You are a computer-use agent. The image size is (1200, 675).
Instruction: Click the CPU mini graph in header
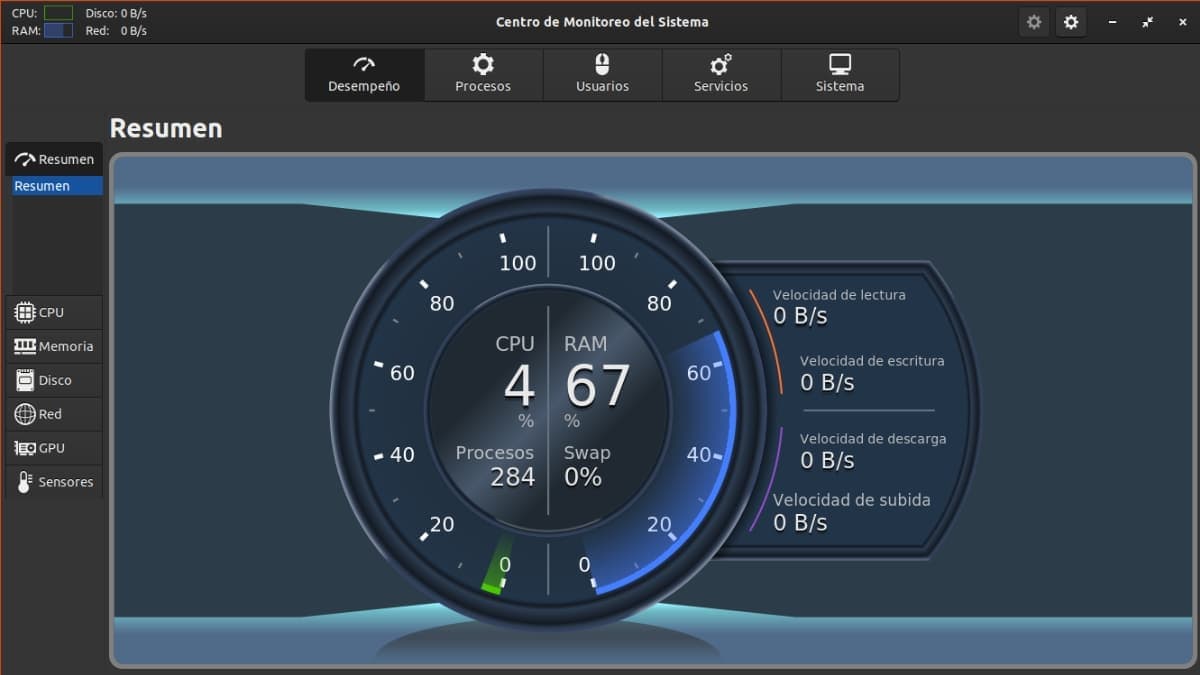click(58, 13)
